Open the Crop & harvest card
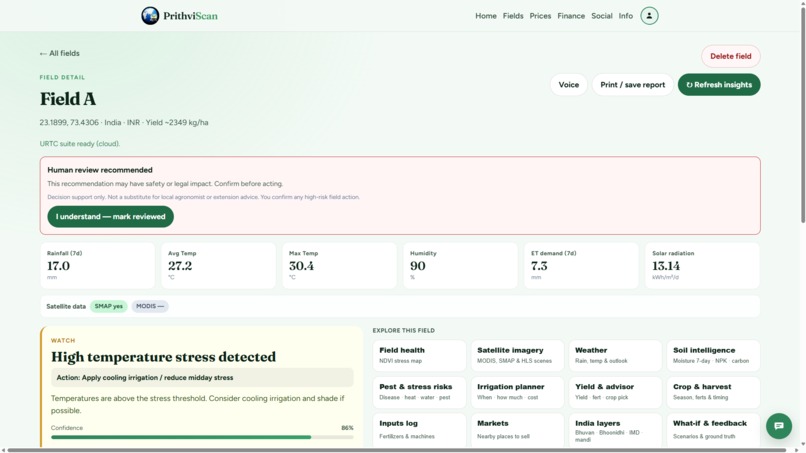806x453 pixels. point(713,392)
